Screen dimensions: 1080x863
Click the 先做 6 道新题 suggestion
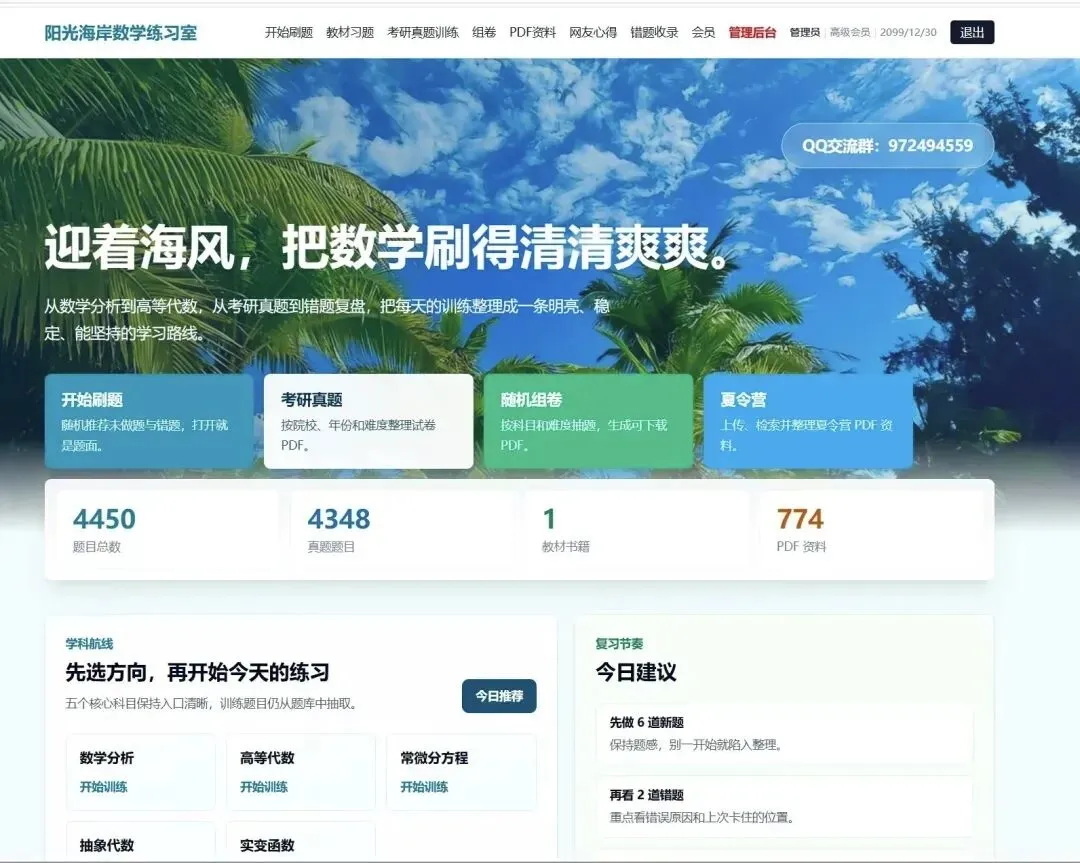click(785, 734)
